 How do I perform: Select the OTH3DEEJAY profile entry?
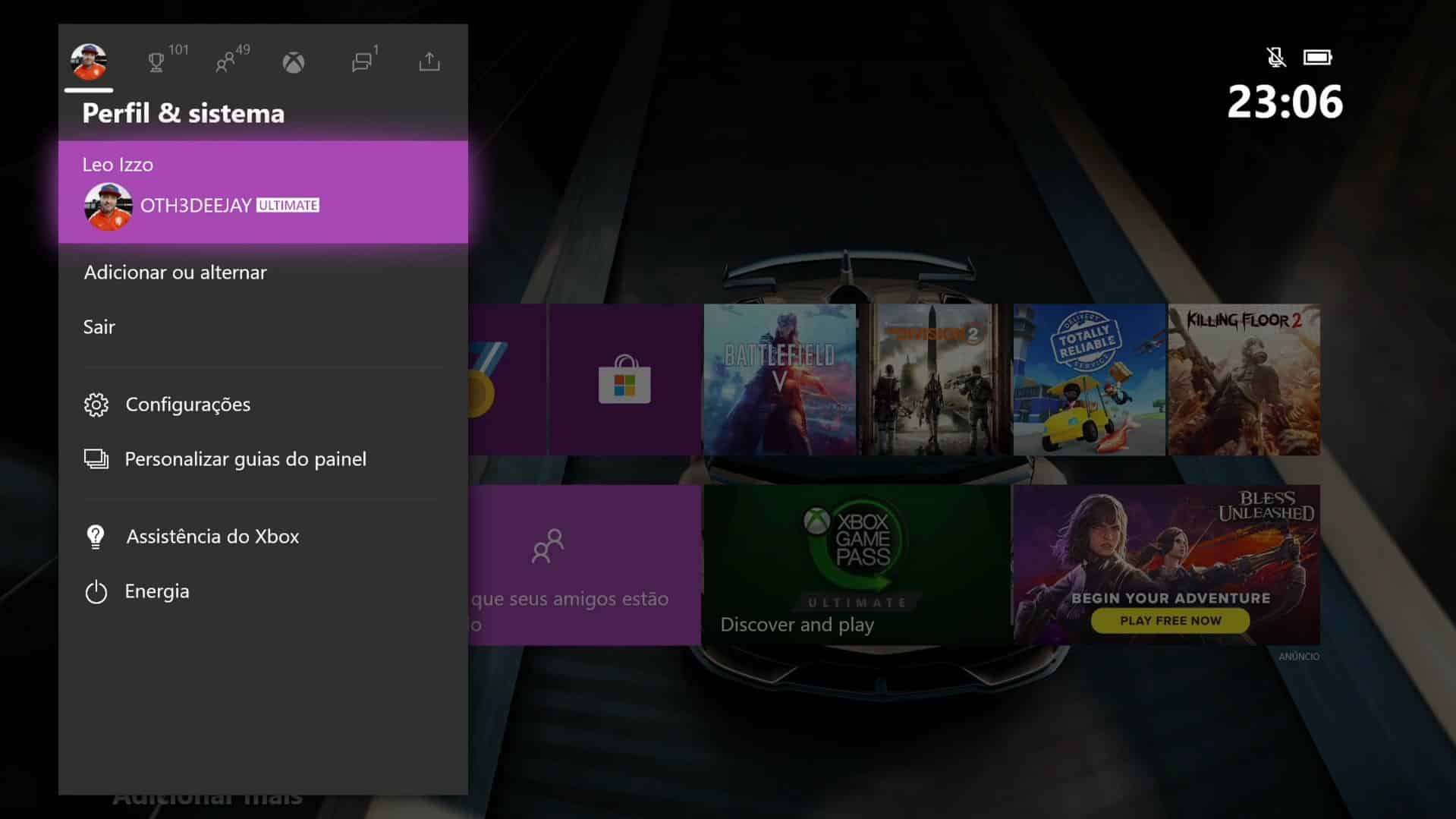(x=263, y=192)
